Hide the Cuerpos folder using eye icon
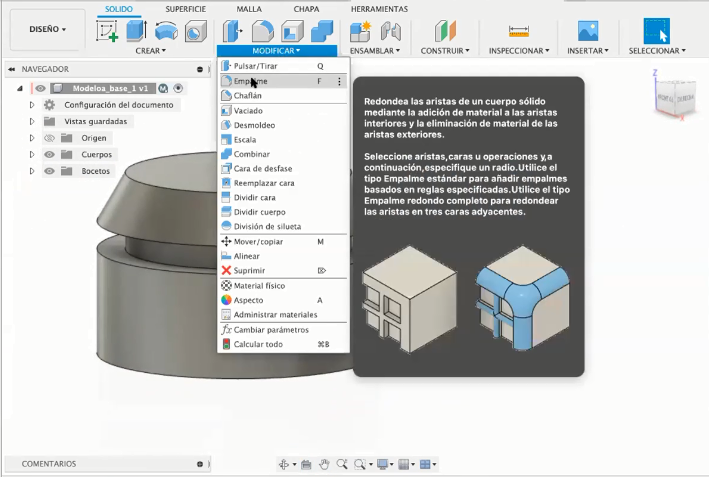 (50, 155)
